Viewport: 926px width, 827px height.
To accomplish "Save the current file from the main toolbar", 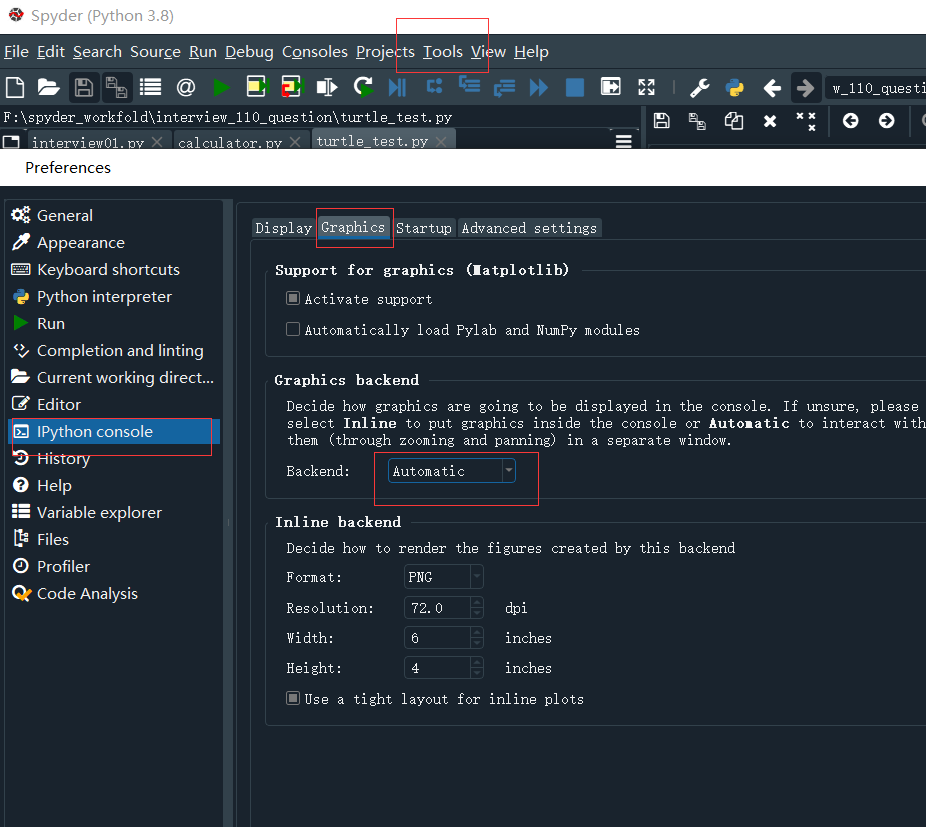I will [83, 87].
